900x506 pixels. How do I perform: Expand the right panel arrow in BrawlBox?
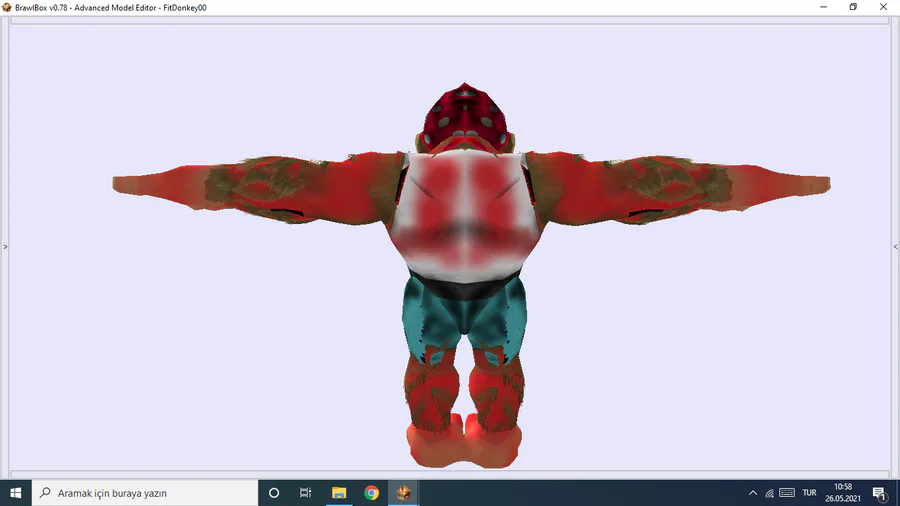pos(895,247)
